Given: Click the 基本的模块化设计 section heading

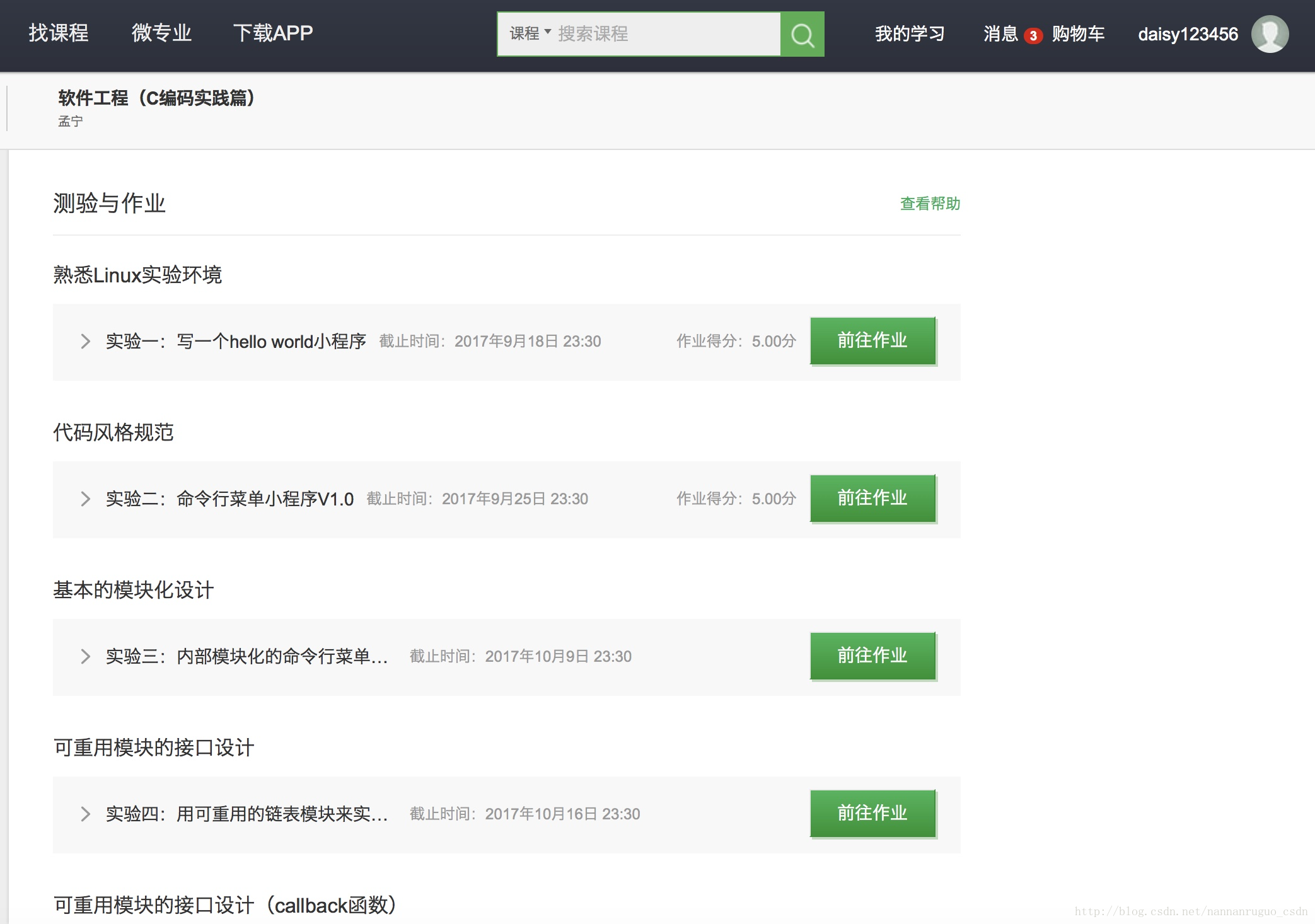Looking at the screenshot, I should pyautogui.click(x=134, y=590).
